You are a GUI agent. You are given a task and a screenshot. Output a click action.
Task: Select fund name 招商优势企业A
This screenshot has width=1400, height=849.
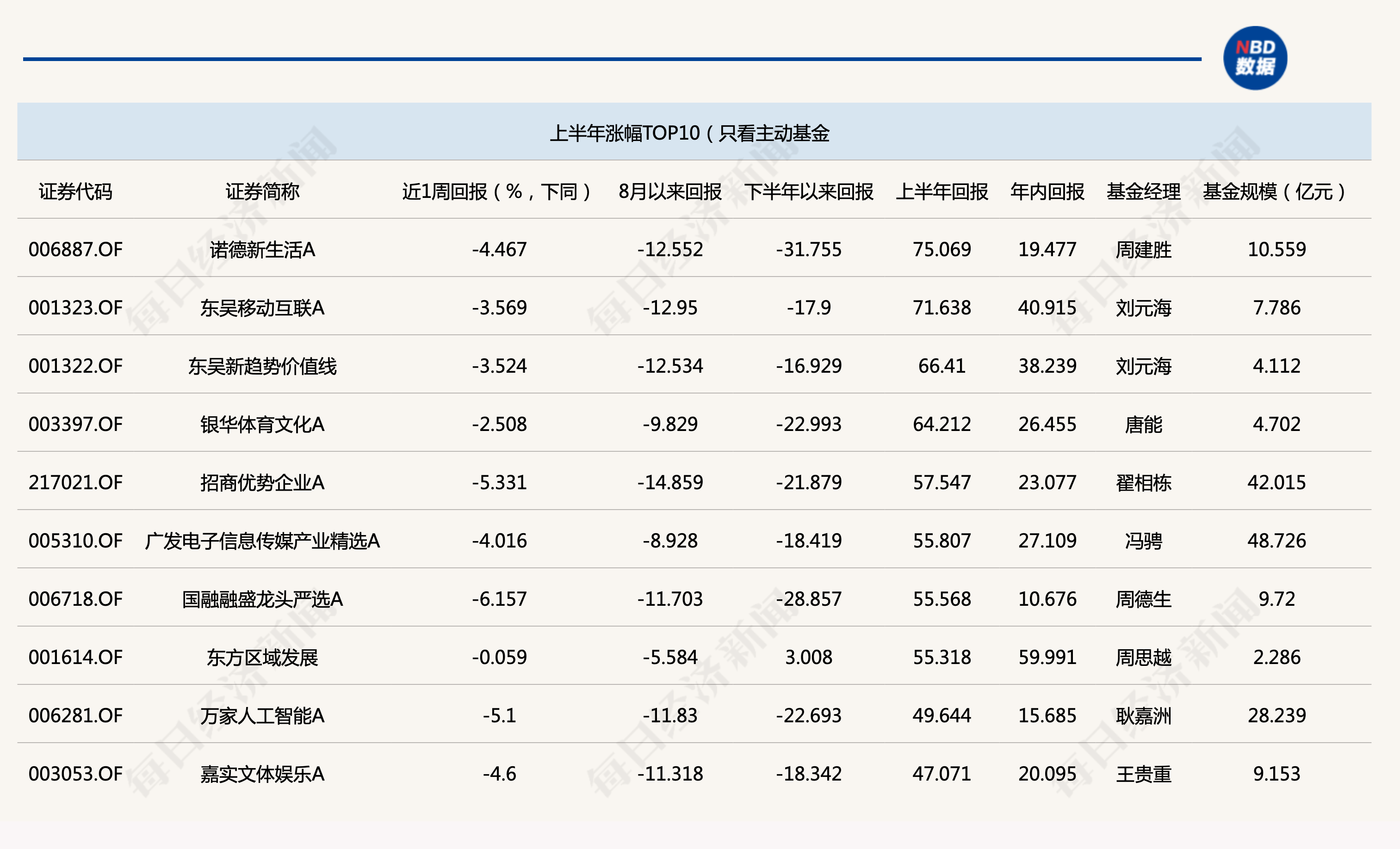(x=262, y=482)
